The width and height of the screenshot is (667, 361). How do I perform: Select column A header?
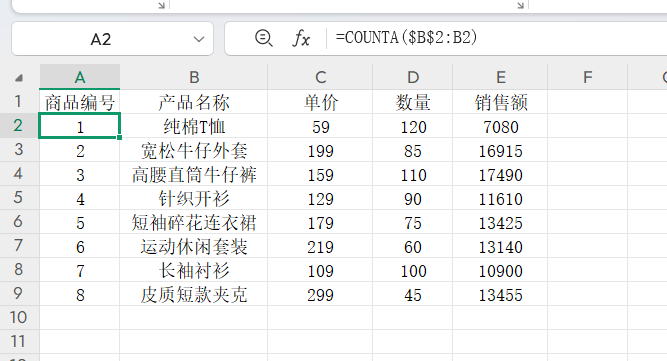[x=80, y=77]
